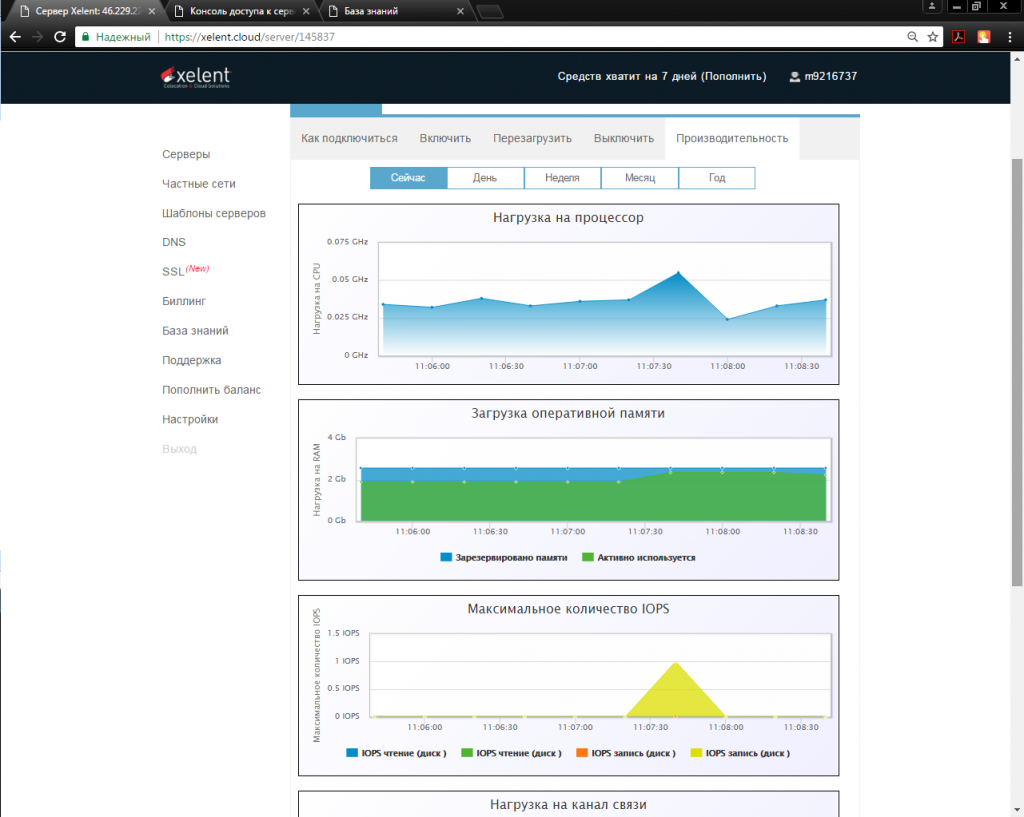The image size is (1024, 817).
Task: Click the yellow IOPS запись legend swatch
Action: tap(696, 753)
